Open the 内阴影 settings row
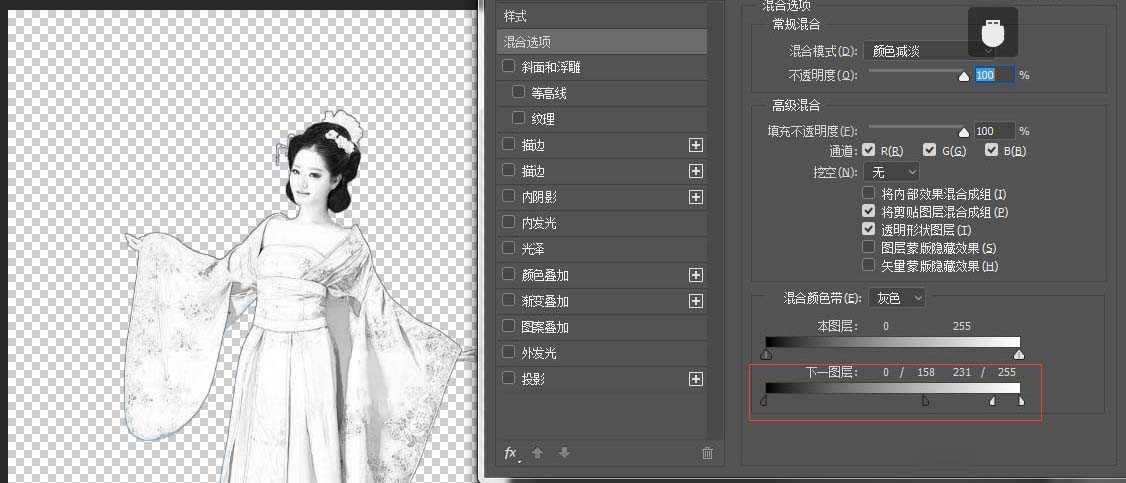1126x483 pixels. (x=602, y=197)
